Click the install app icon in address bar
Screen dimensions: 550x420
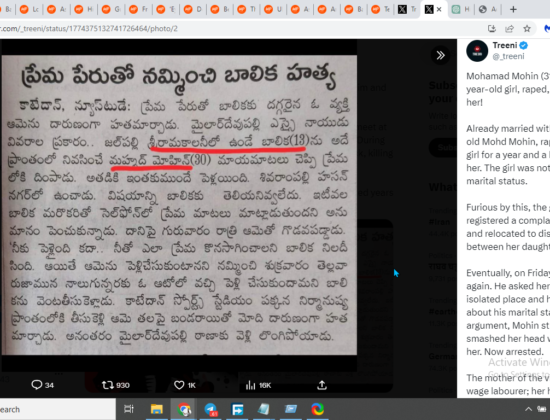tap(492, 28)
